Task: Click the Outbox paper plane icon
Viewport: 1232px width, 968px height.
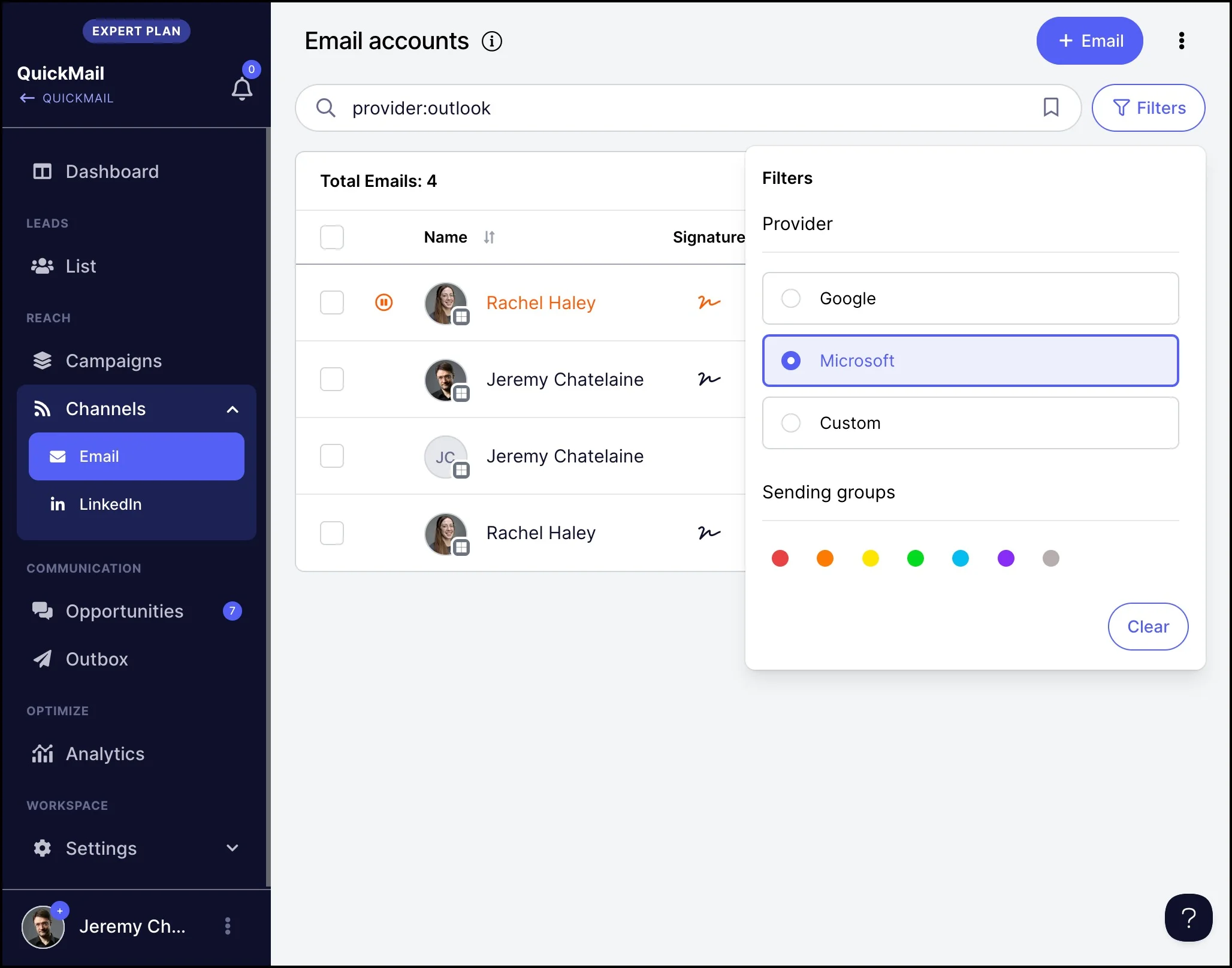Action: 42,659
